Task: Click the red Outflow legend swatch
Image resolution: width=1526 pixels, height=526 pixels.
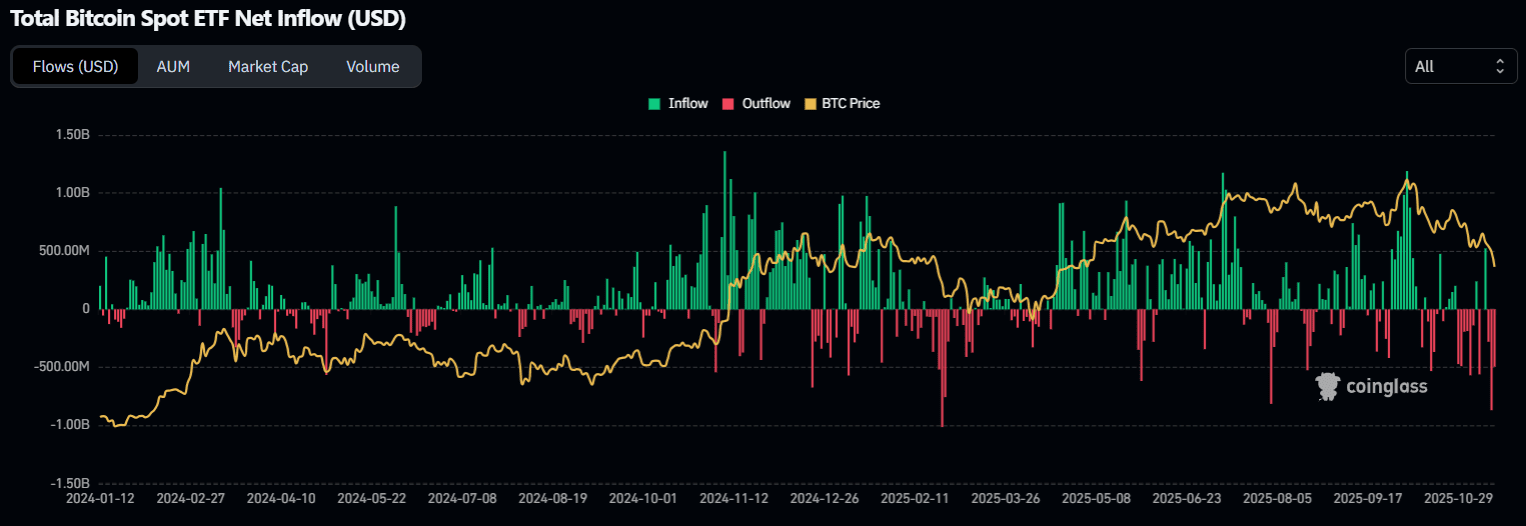Action: [x=729, y=103]
